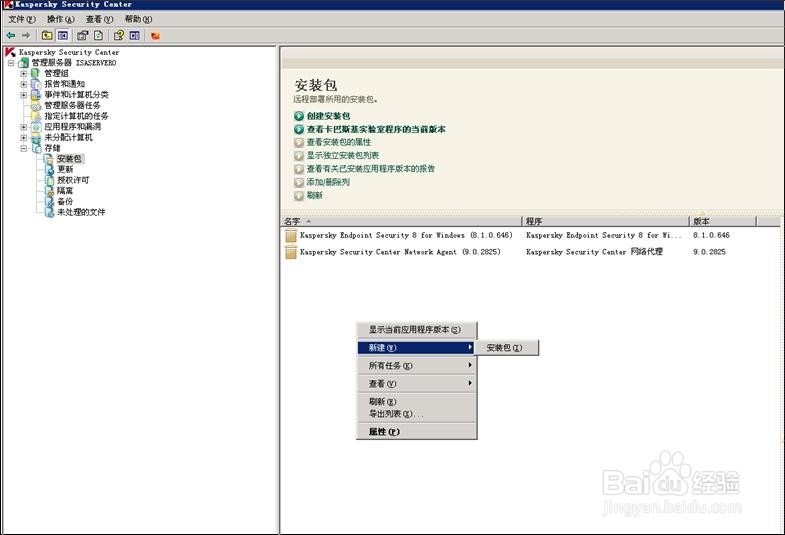The height and width of the screenshot is (535, 785).
Task: Click the 管理组 tree node icon
Action: click(x=35, y=73)
